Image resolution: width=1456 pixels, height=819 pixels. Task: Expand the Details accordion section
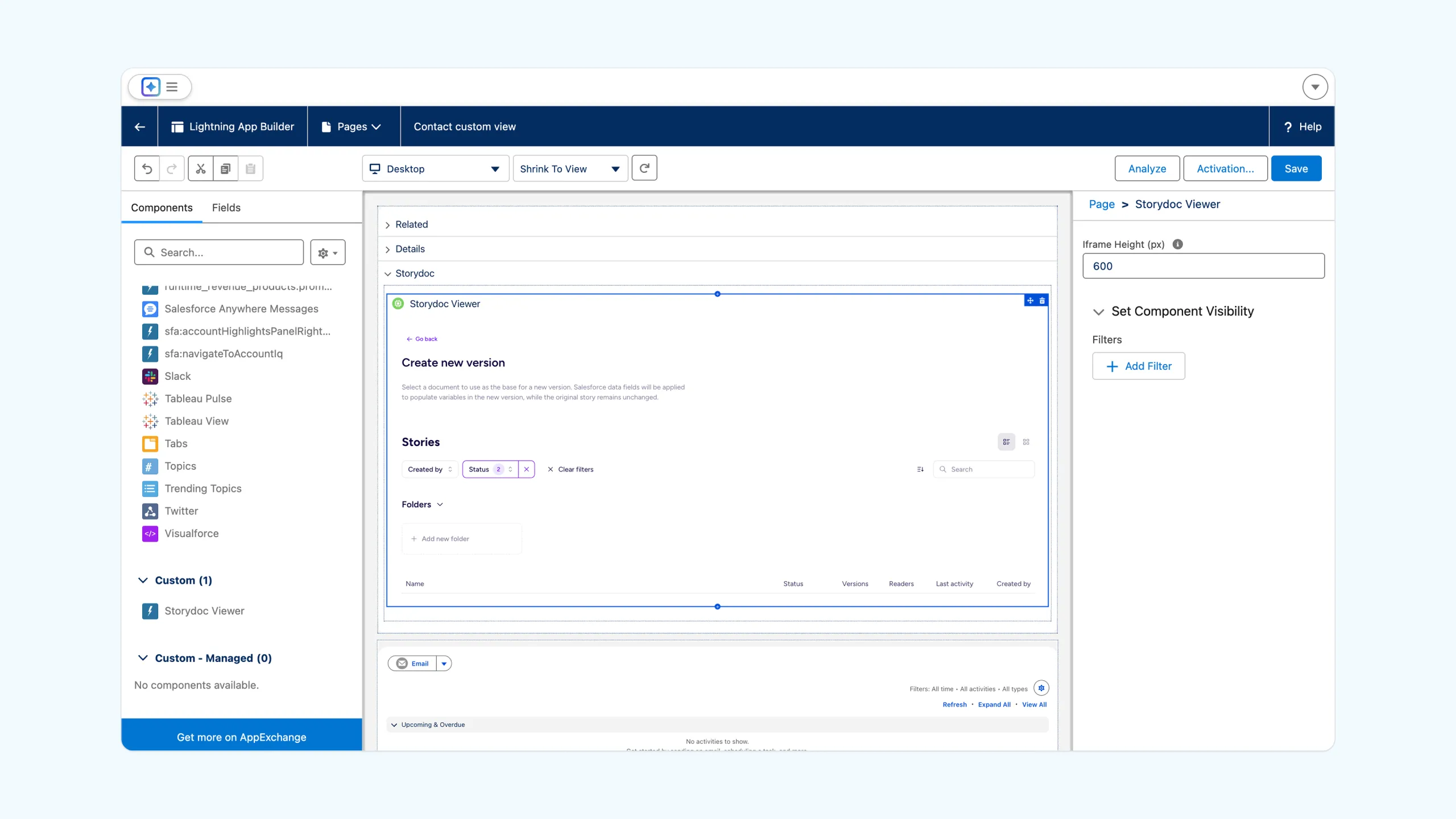(x=388, y=250)
